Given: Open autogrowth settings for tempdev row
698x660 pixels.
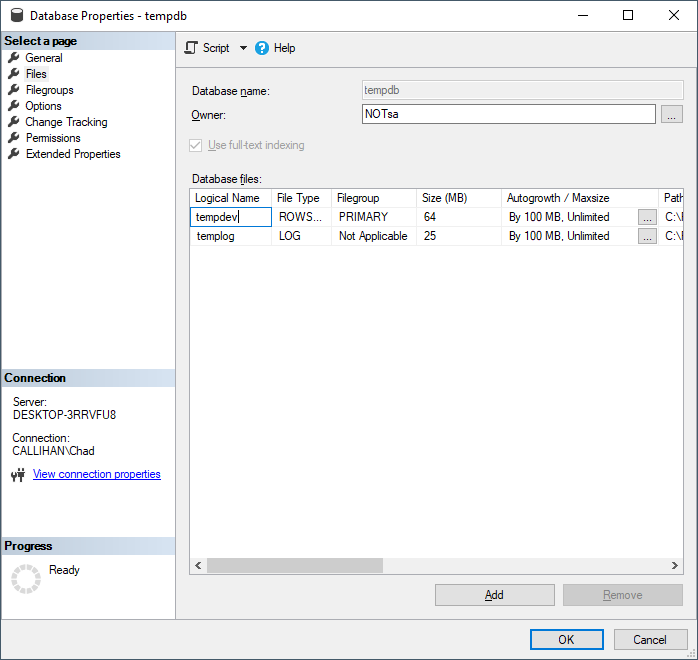Looking at the screenshot, I should (648, 217).
